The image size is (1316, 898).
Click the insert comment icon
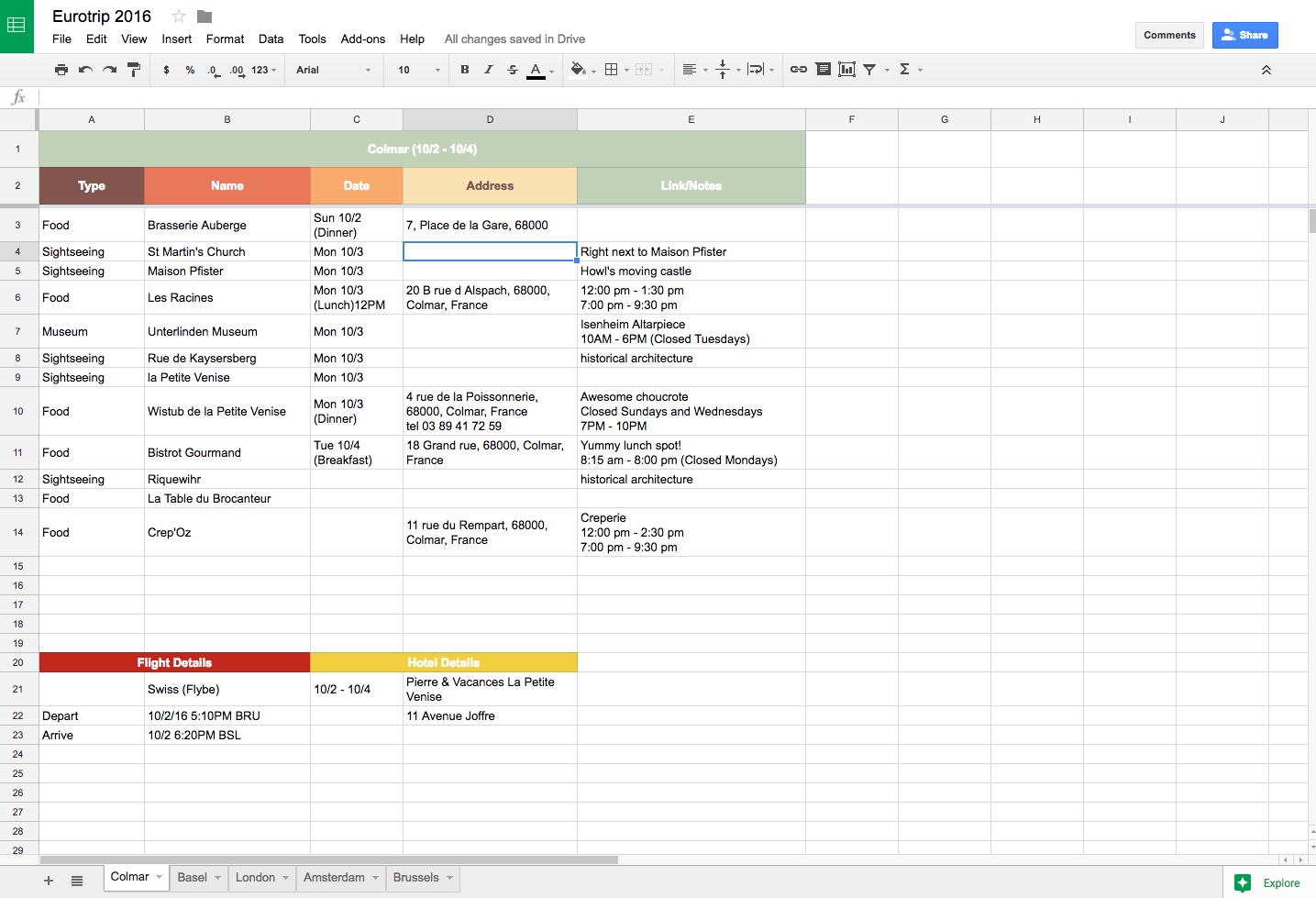coord(824,70)
